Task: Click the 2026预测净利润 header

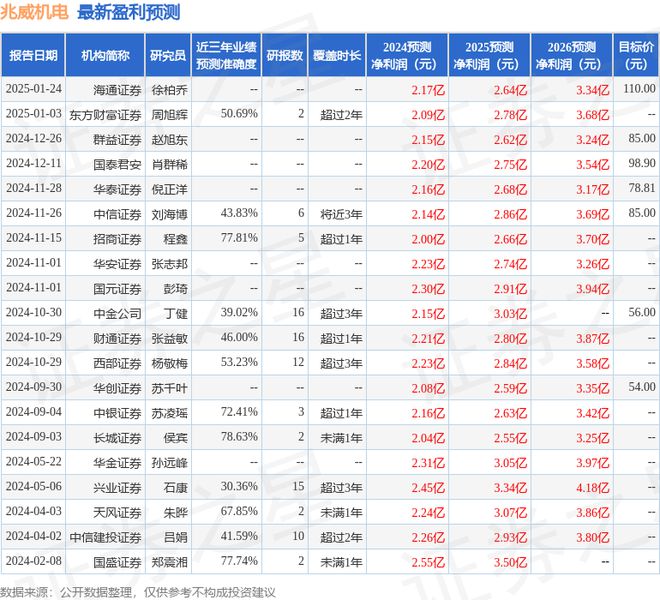Action: point(571,55)
